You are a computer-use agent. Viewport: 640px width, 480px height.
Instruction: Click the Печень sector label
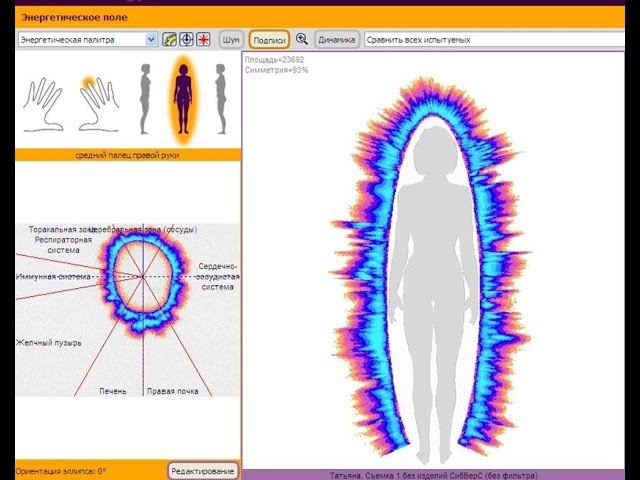(113, 391)
